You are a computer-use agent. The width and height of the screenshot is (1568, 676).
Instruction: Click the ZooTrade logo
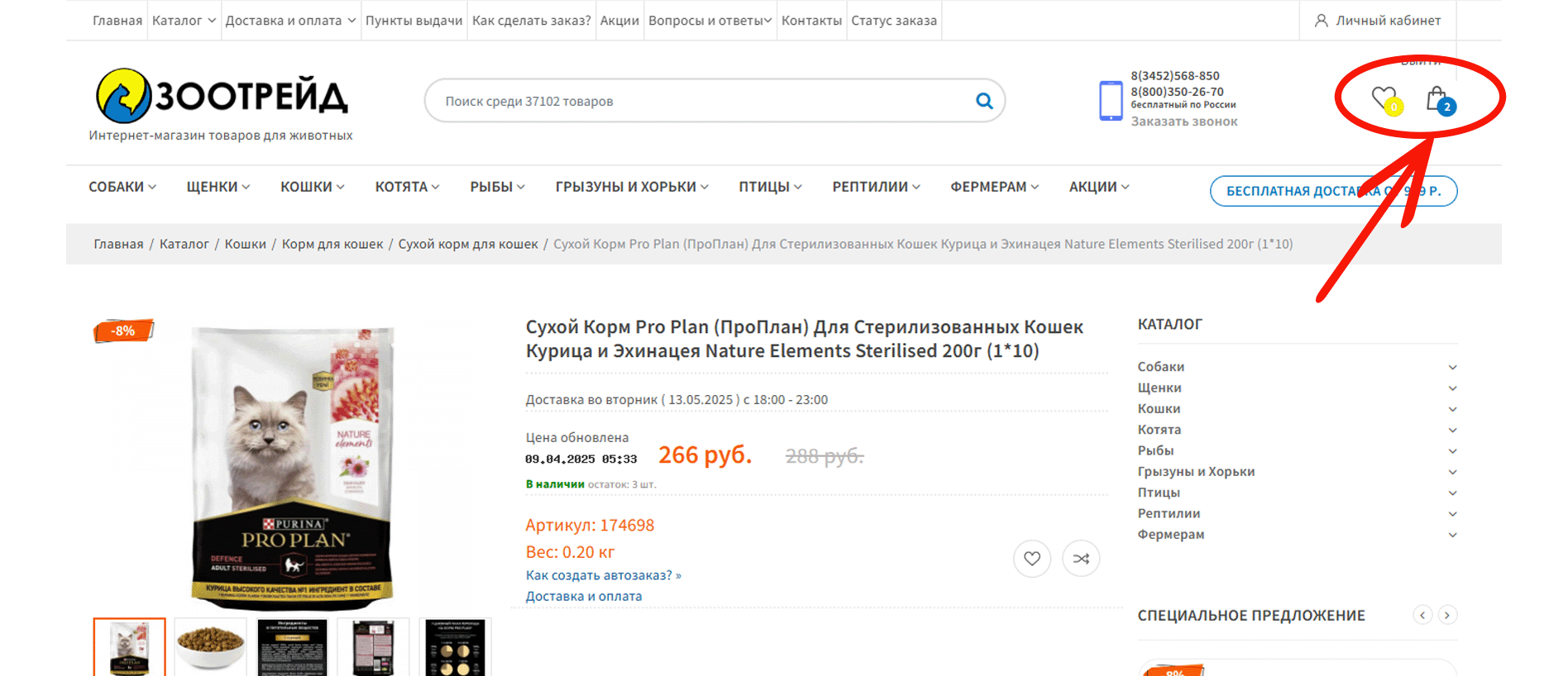coord(222,97)
